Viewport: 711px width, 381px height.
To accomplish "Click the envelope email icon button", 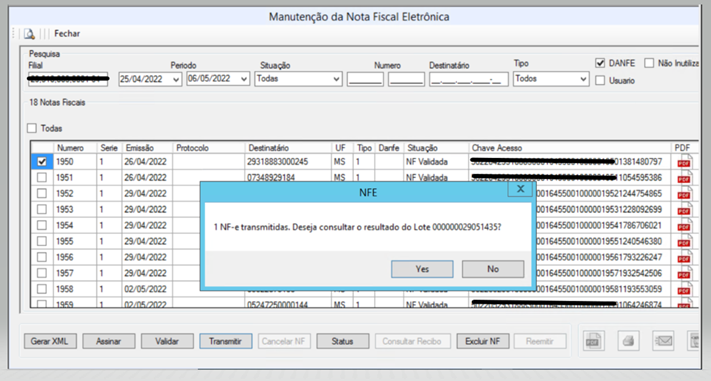I will (x=664, y=341).
